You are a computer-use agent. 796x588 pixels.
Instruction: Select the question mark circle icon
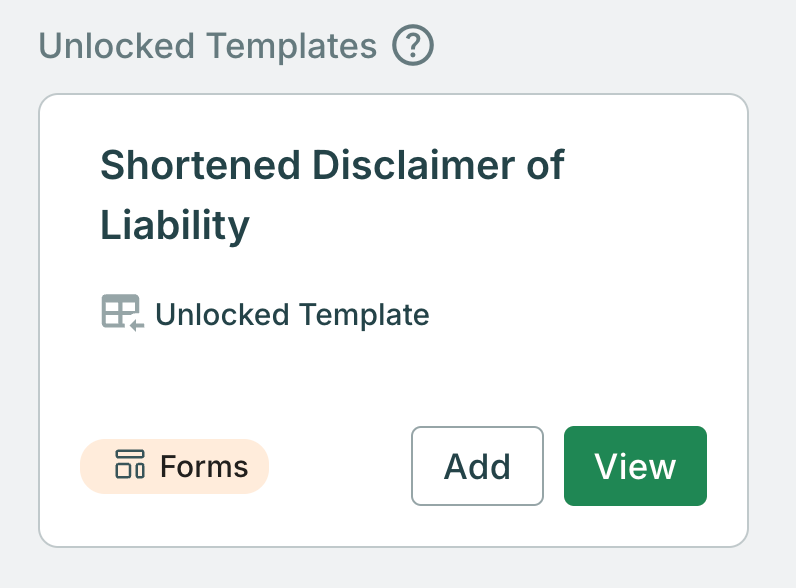pos(413,45)
